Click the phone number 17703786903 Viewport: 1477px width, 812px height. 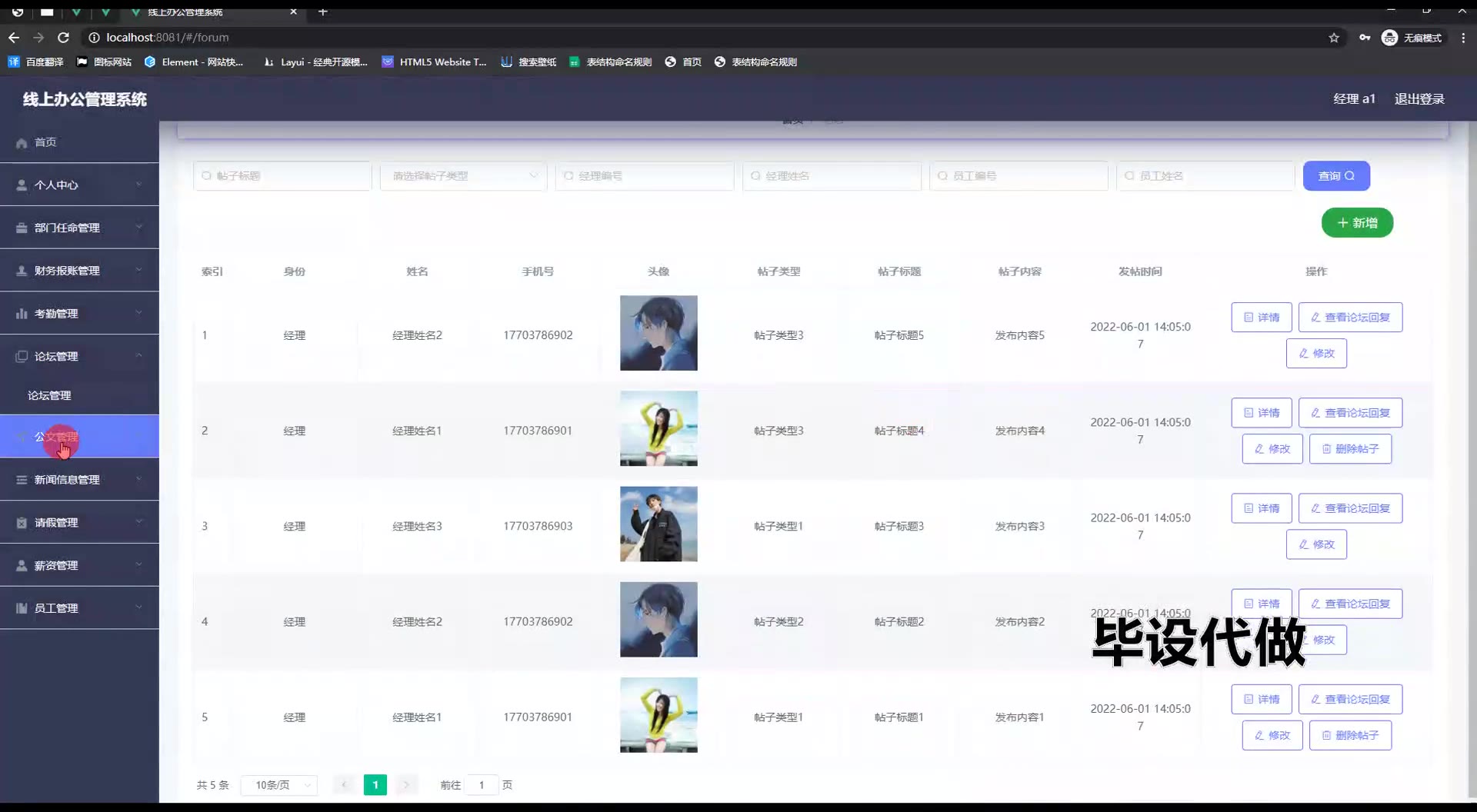(x=538, y=526)
